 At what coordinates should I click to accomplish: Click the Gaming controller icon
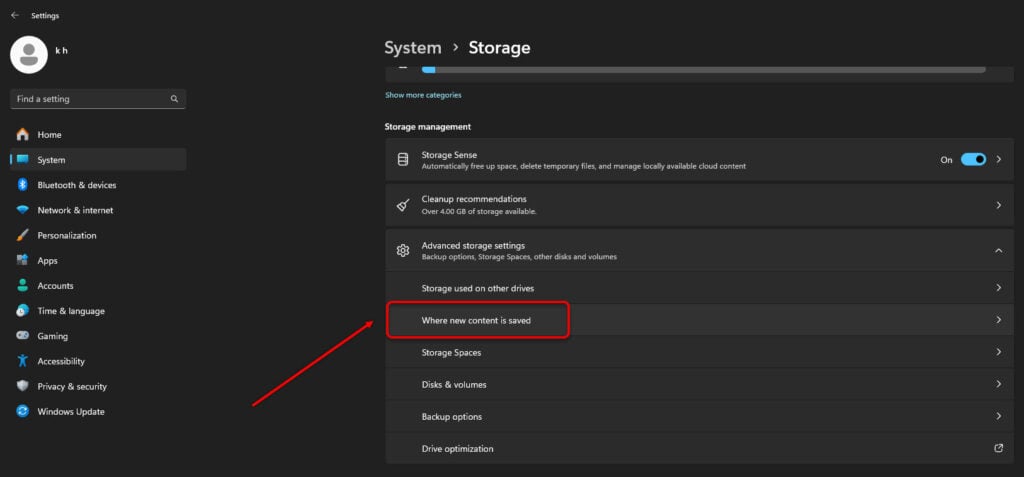coord(23,336)
